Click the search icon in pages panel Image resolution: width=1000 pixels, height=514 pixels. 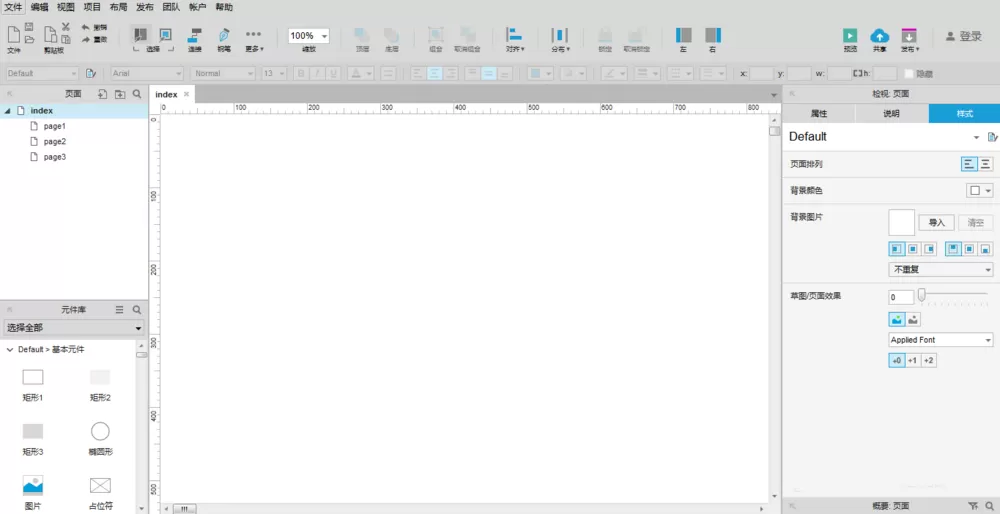pos(137,94)
